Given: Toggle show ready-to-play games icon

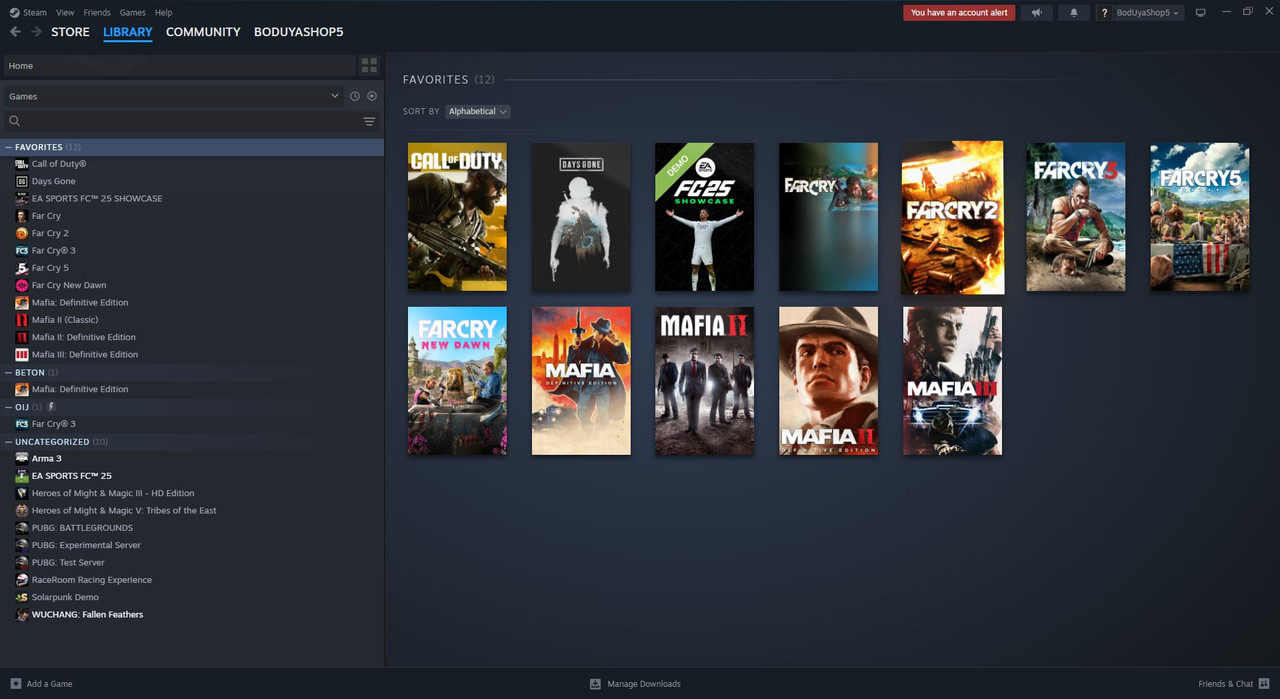Looking at the screenshot, I should click(x=372, y=96).
